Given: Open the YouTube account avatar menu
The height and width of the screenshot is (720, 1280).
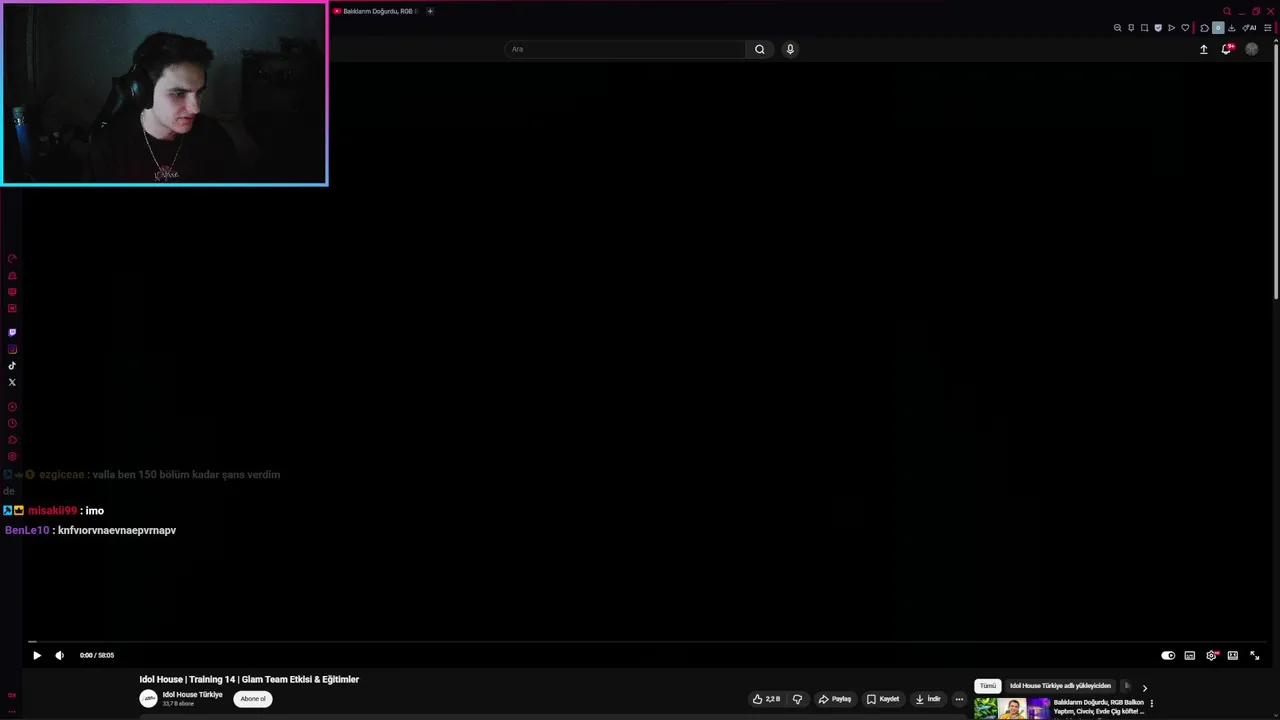Looking at the screenshot, I should (x=1252, y=49).
